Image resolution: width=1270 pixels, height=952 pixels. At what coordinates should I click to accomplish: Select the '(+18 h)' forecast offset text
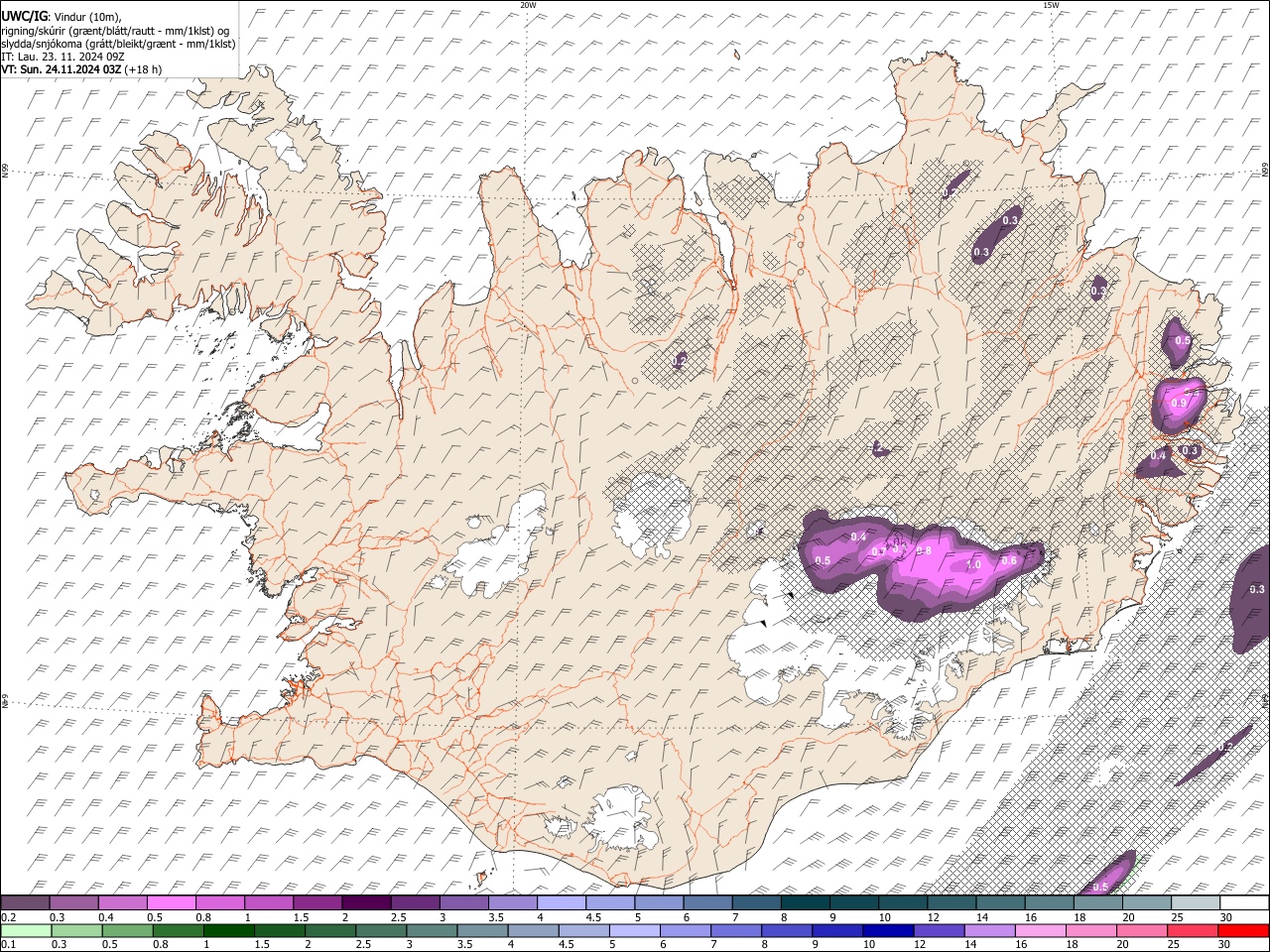(144, 69)
